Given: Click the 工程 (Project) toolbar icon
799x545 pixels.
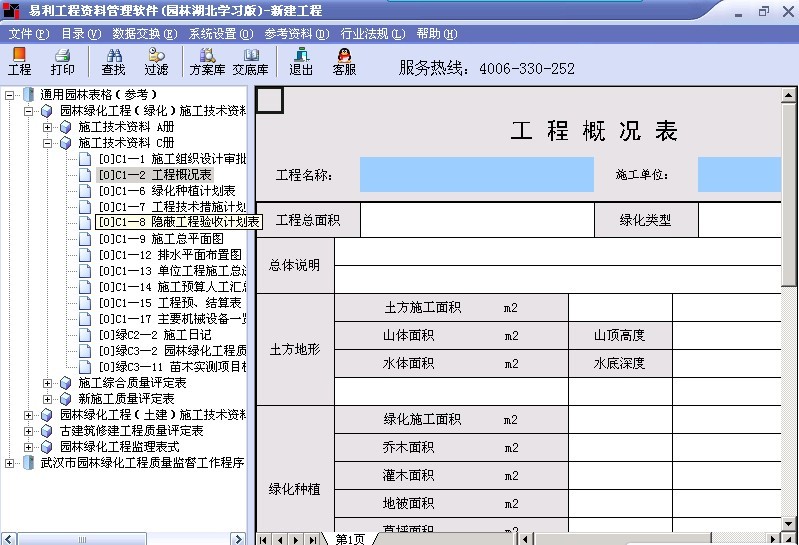Looking at the screenshot, I should click(19, 61).
